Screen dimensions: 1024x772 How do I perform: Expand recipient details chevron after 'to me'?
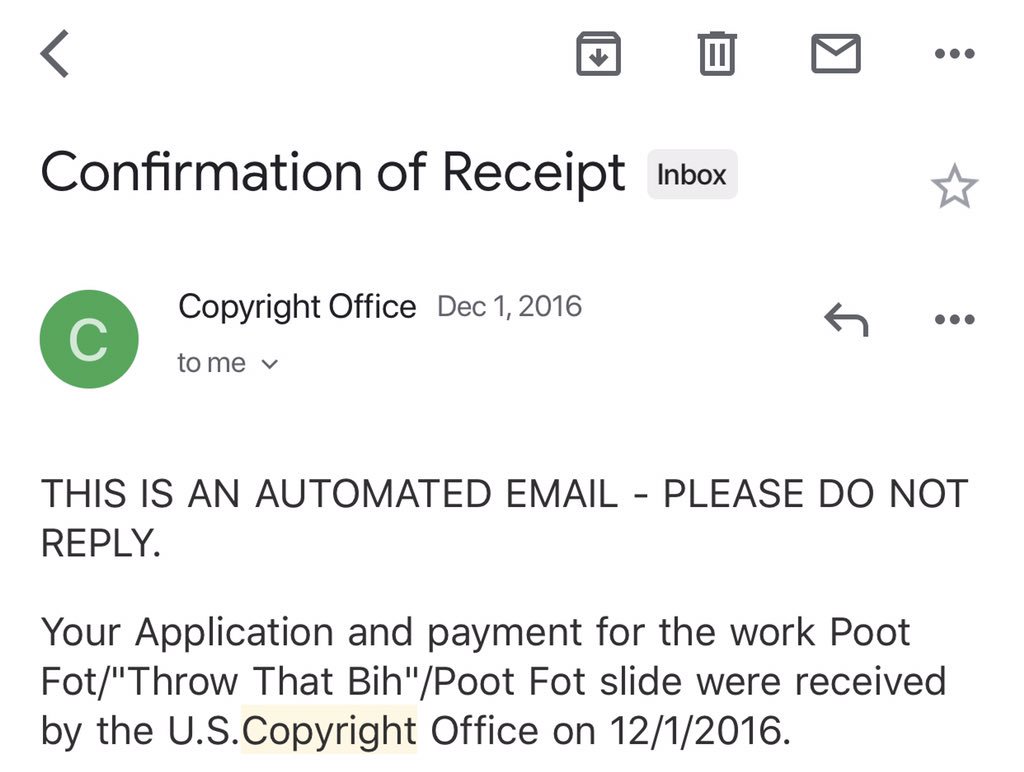[270, 364]
